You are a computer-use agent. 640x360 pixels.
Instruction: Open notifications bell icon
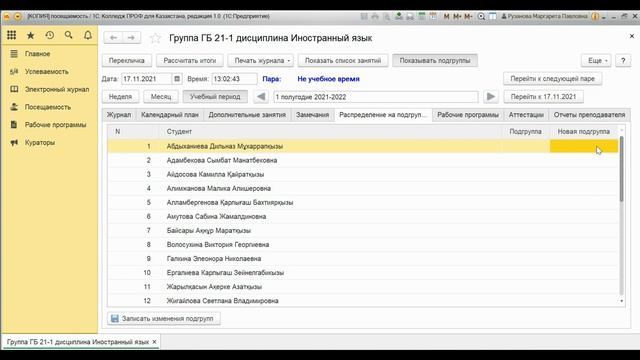[88, 36]
